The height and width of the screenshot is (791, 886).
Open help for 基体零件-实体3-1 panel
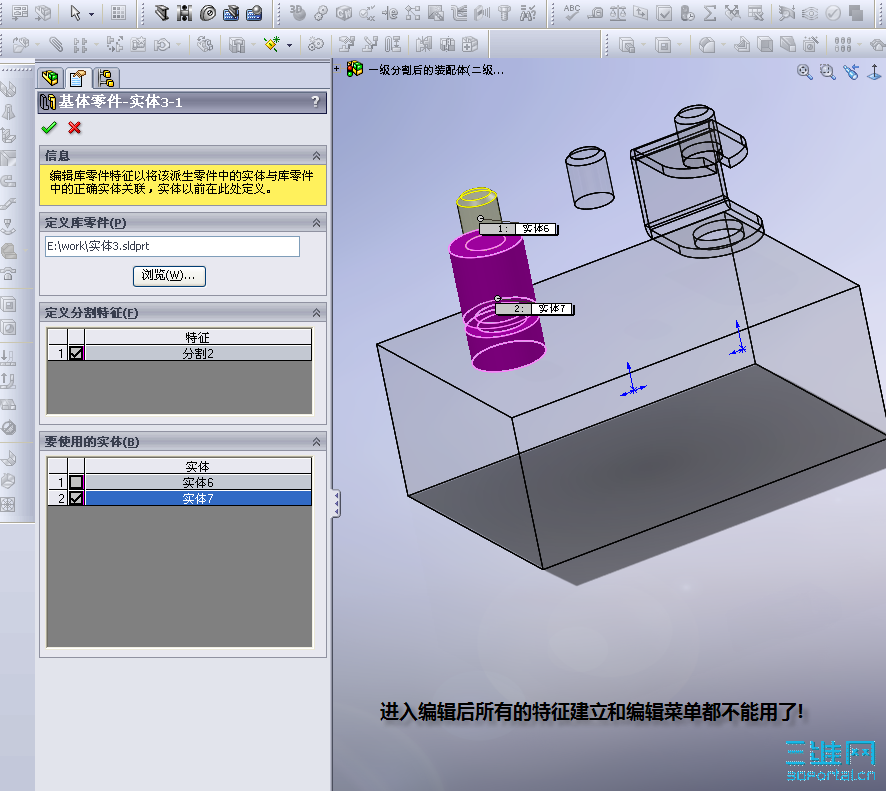click(315, 102)
